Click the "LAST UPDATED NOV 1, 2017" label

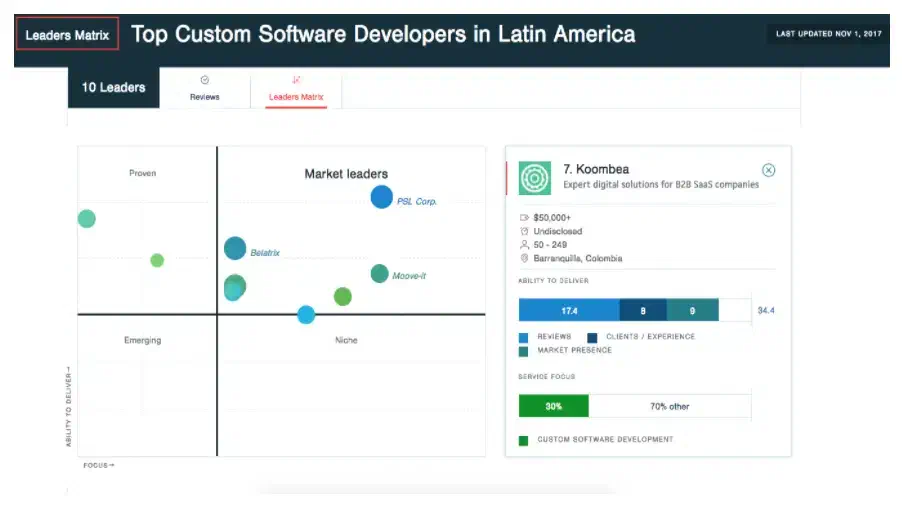click(828, 34)
